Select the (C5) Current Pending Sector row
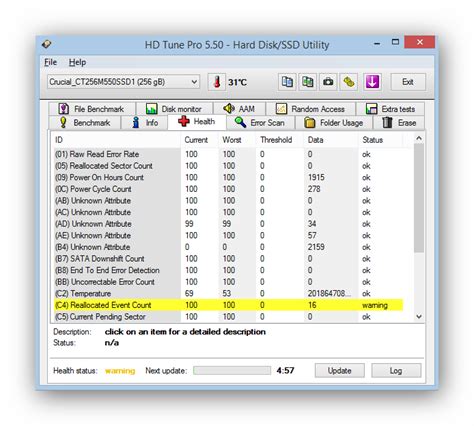Viewport: 474px width, 426px height. pyautogui.click(x=228, y=317)
